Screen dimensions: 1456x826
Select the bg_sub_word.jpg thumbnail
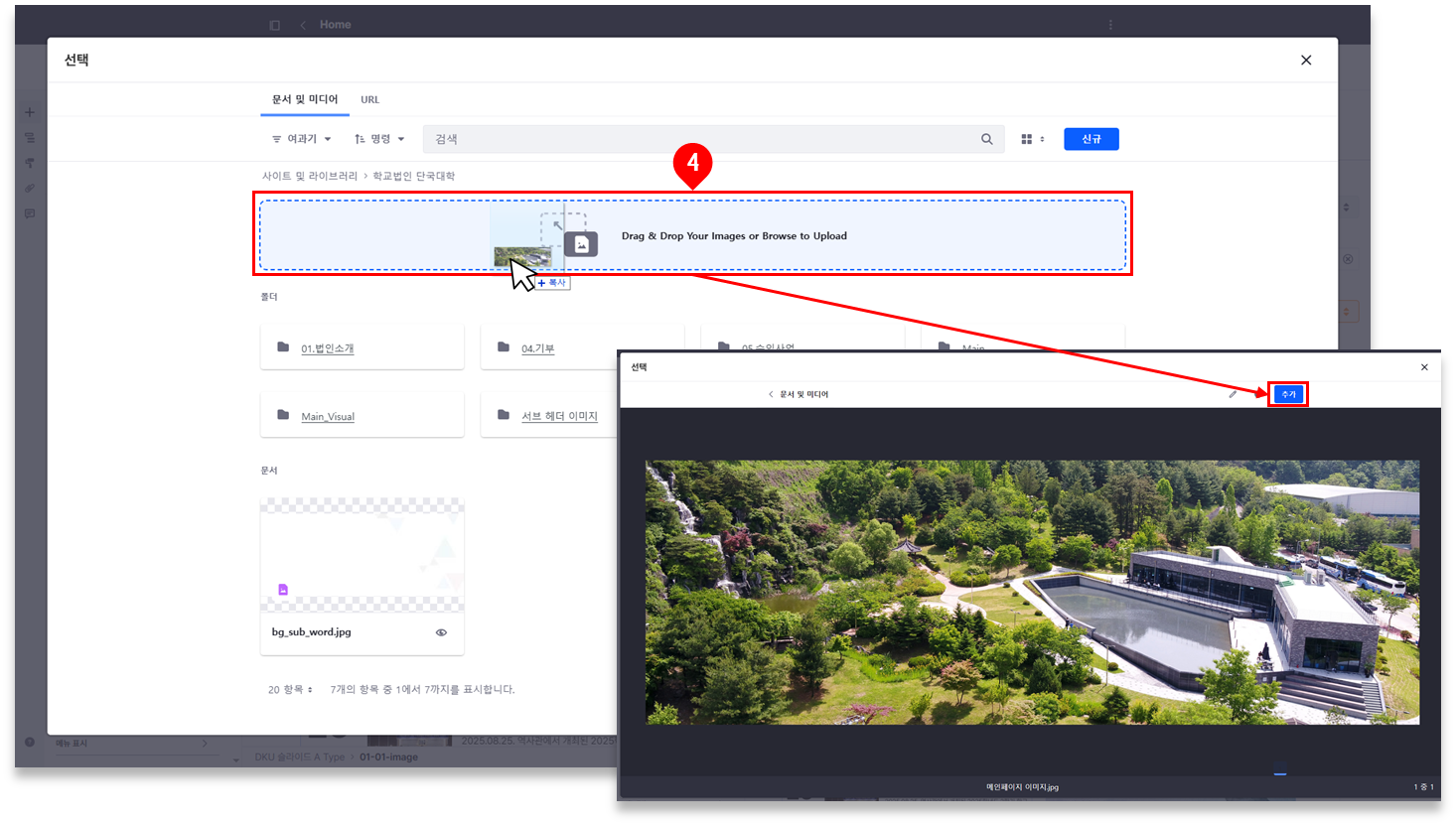coord(362,554)
